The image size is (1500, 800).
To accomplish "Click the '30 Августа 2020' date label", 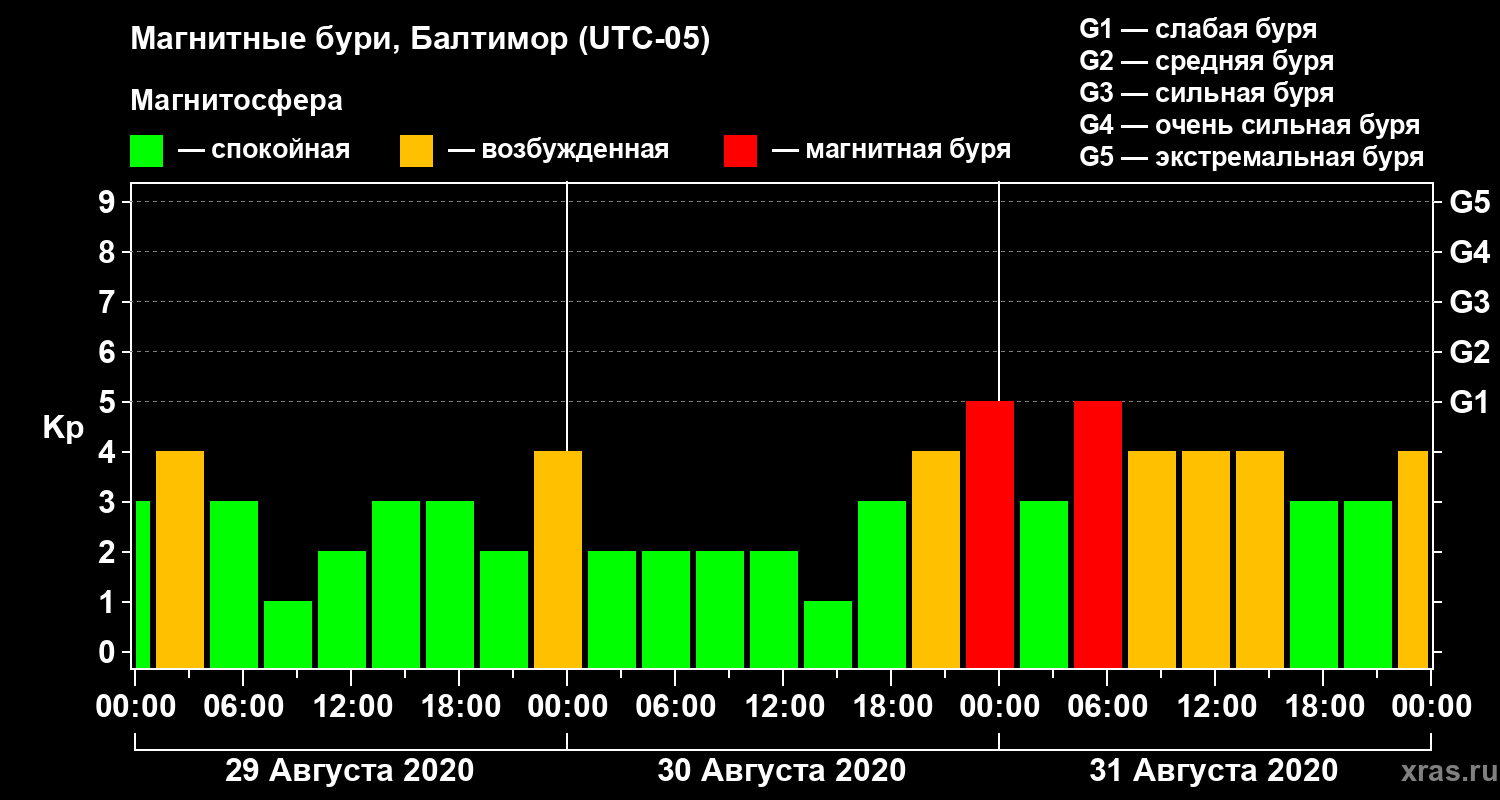I will (781, 771).
